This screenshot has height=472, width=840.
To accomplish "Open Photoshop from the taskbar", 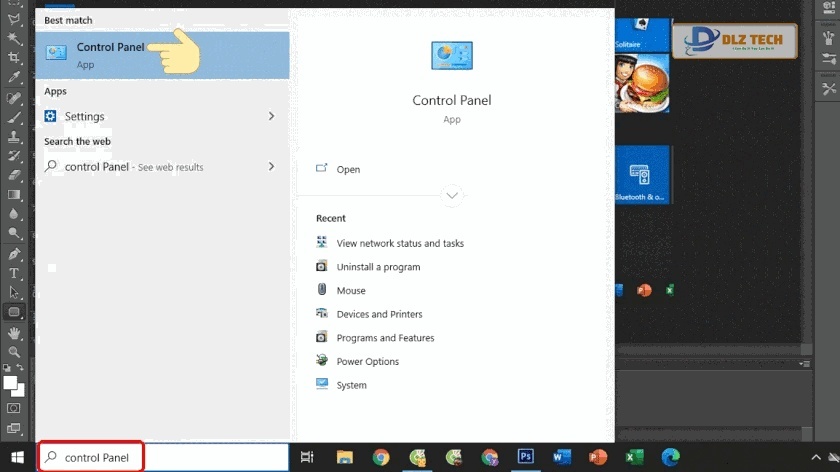I will tap(526, 457).
